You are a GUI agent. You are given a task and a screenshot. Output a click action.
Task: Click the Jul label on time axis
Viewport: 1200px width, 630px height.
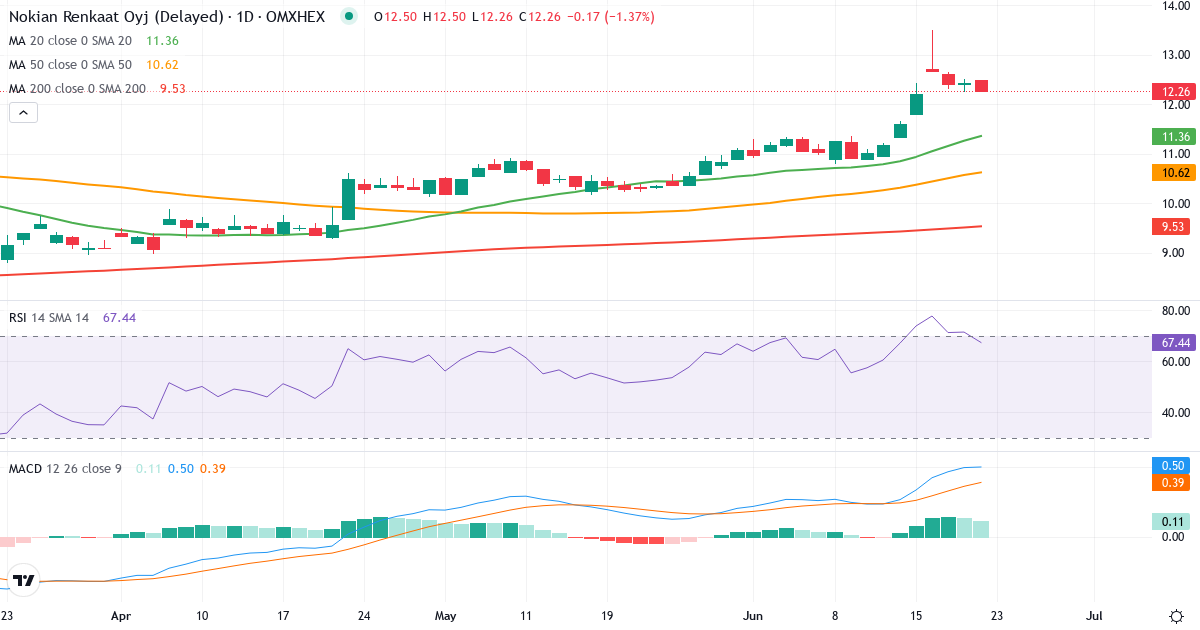[x=1094, y=615]
